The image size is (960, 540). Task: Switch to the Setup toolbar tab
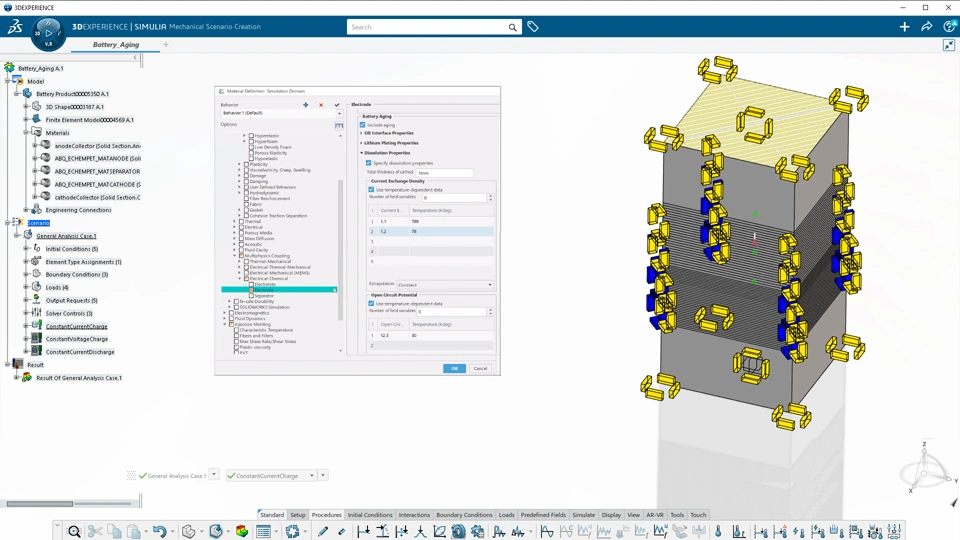click(x=298, y=515)
